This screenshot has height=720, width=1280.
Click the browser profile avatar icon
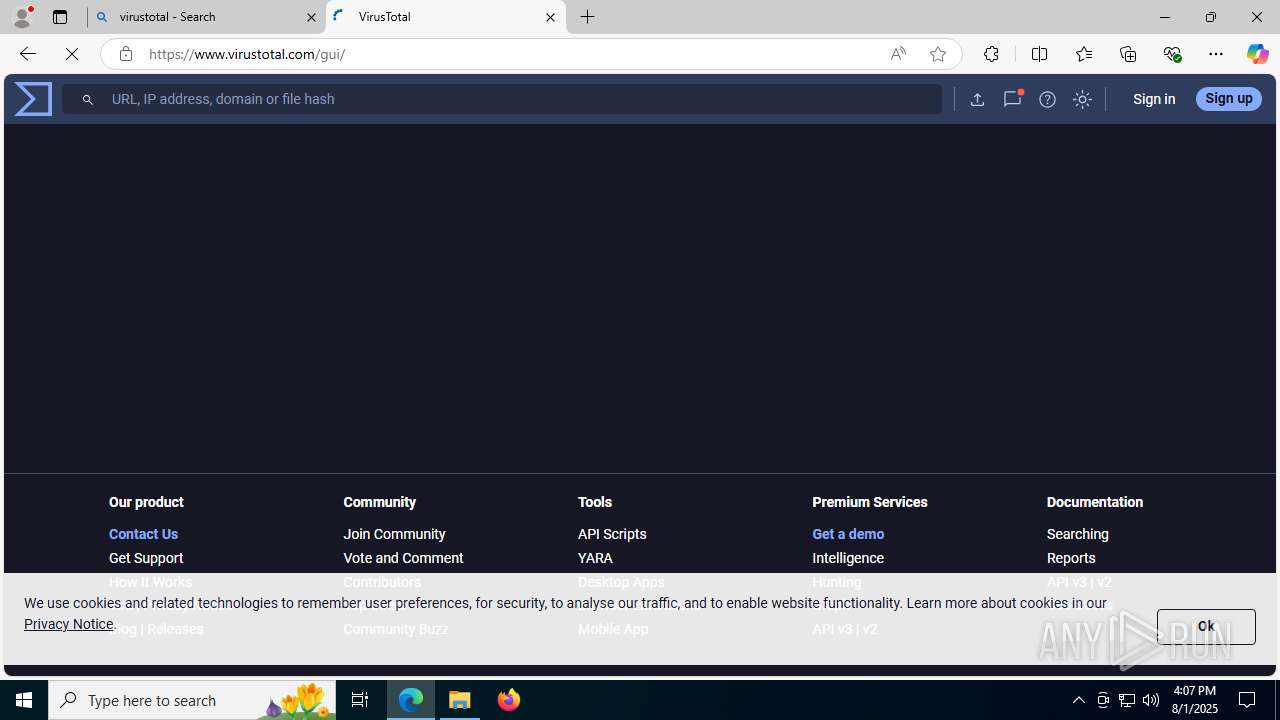(x=22, y=17)
